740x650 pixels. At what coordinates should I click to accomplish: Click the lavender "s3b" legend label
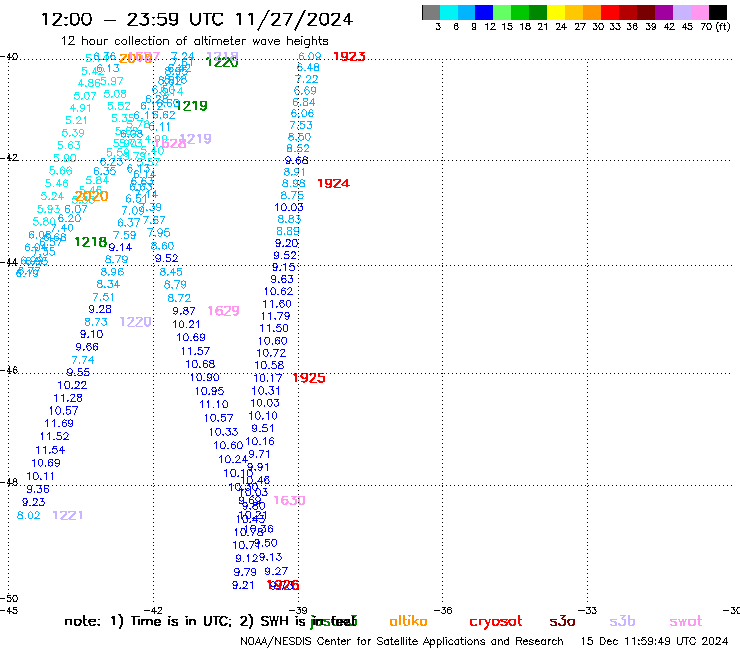[x=622, y=621]
